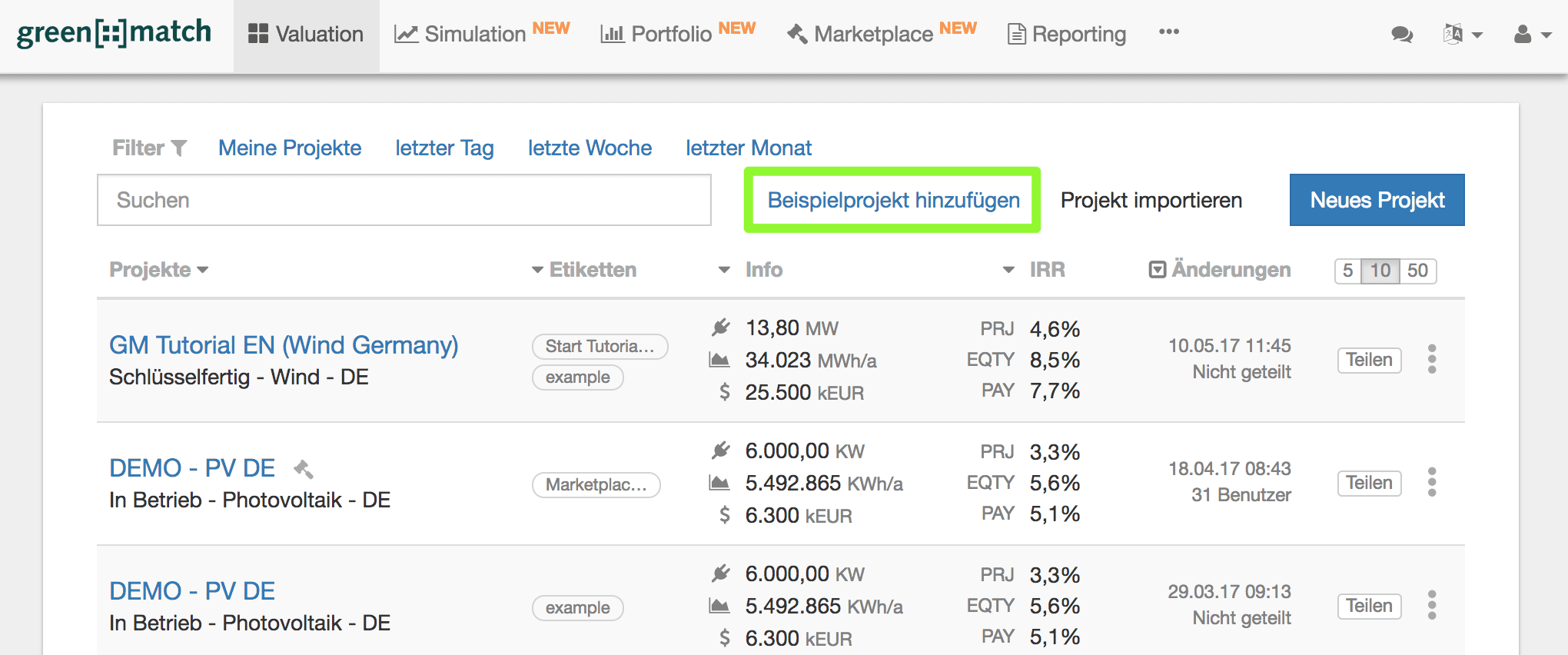Click the Filter funnel icon
This screenshot has width=1568, height=655.
[x=179, y=148]
